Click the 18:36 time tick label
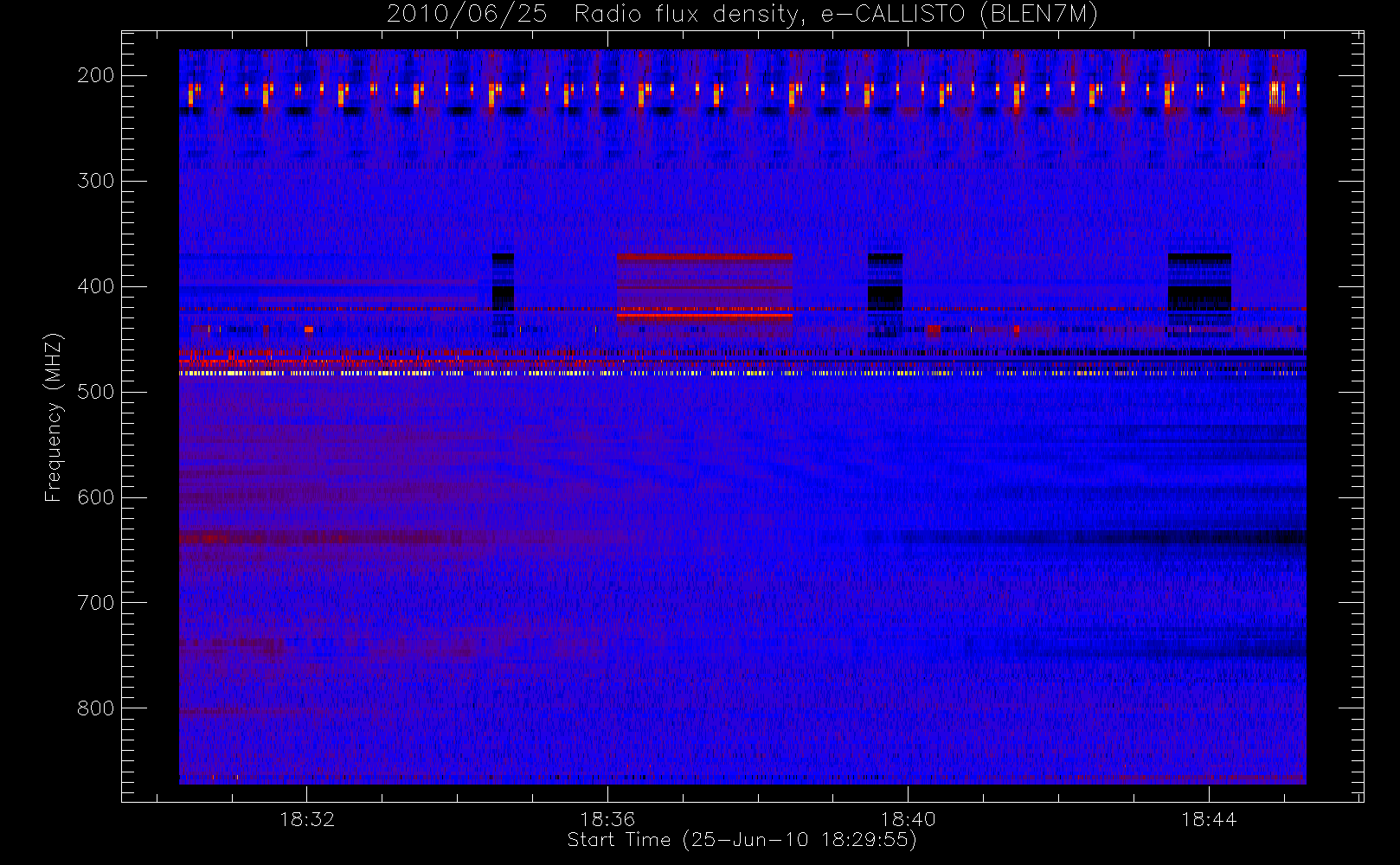1400x865 pixels. click(x=607, y=819)
